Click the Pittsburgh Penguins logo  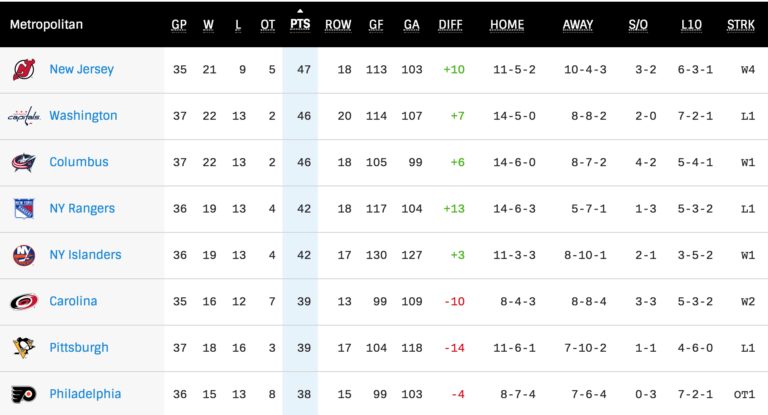coord(24,347)
